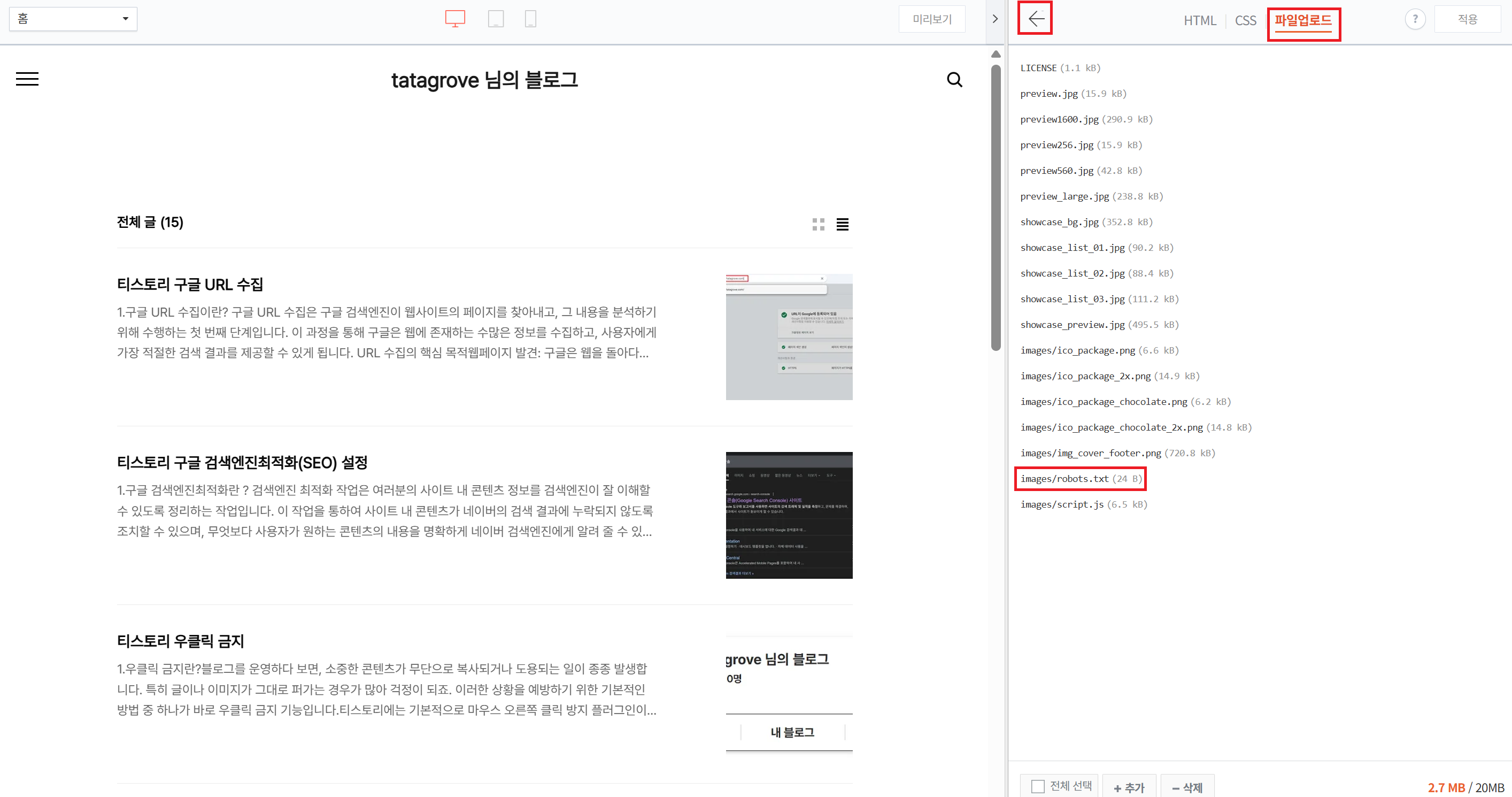Switch to desktop preview mode
1512x797 pixels.
[456, 18]
